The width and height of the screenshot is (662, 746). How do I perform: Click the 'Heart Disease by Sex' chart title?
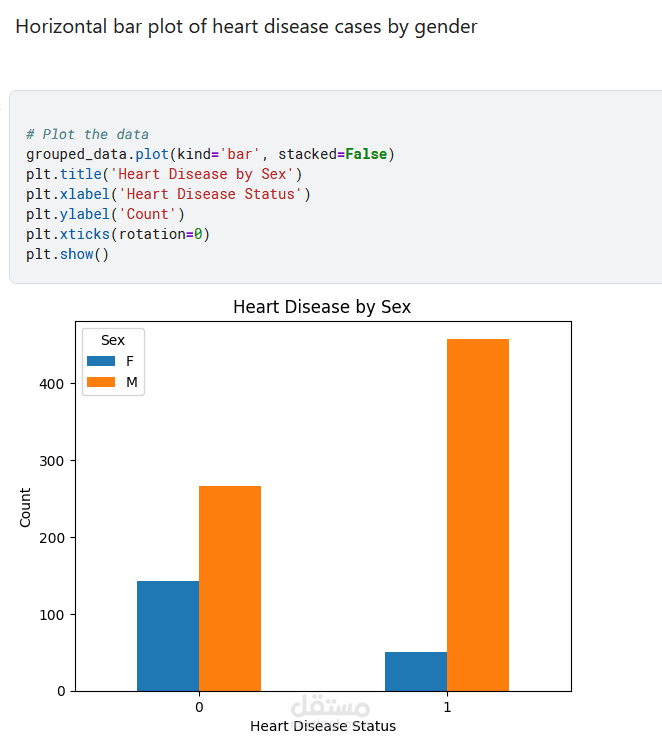322,306
